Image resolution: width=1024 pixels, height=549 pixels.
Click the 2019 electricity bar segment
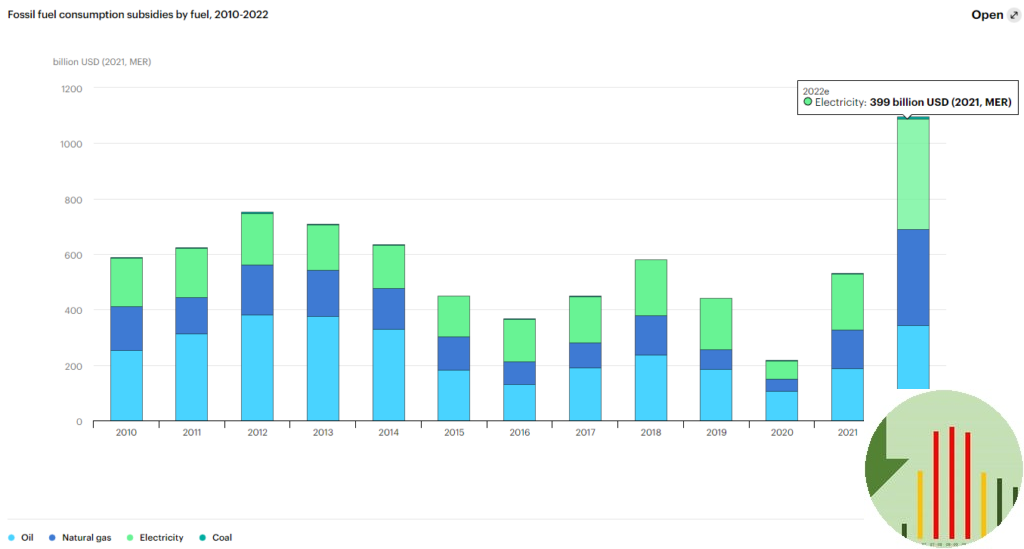716,323
